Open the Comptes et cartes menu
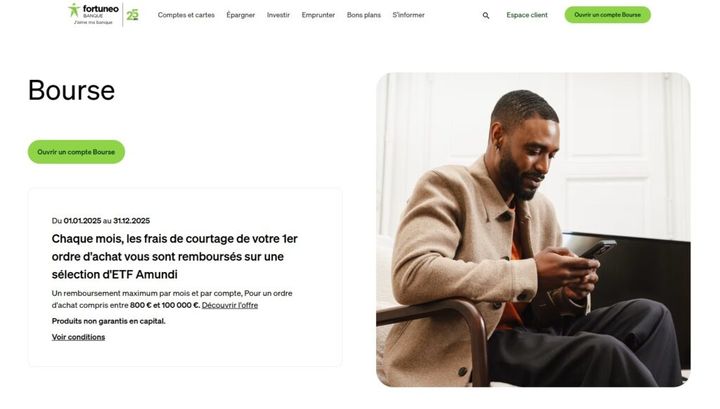 click(x=186, y=15)
